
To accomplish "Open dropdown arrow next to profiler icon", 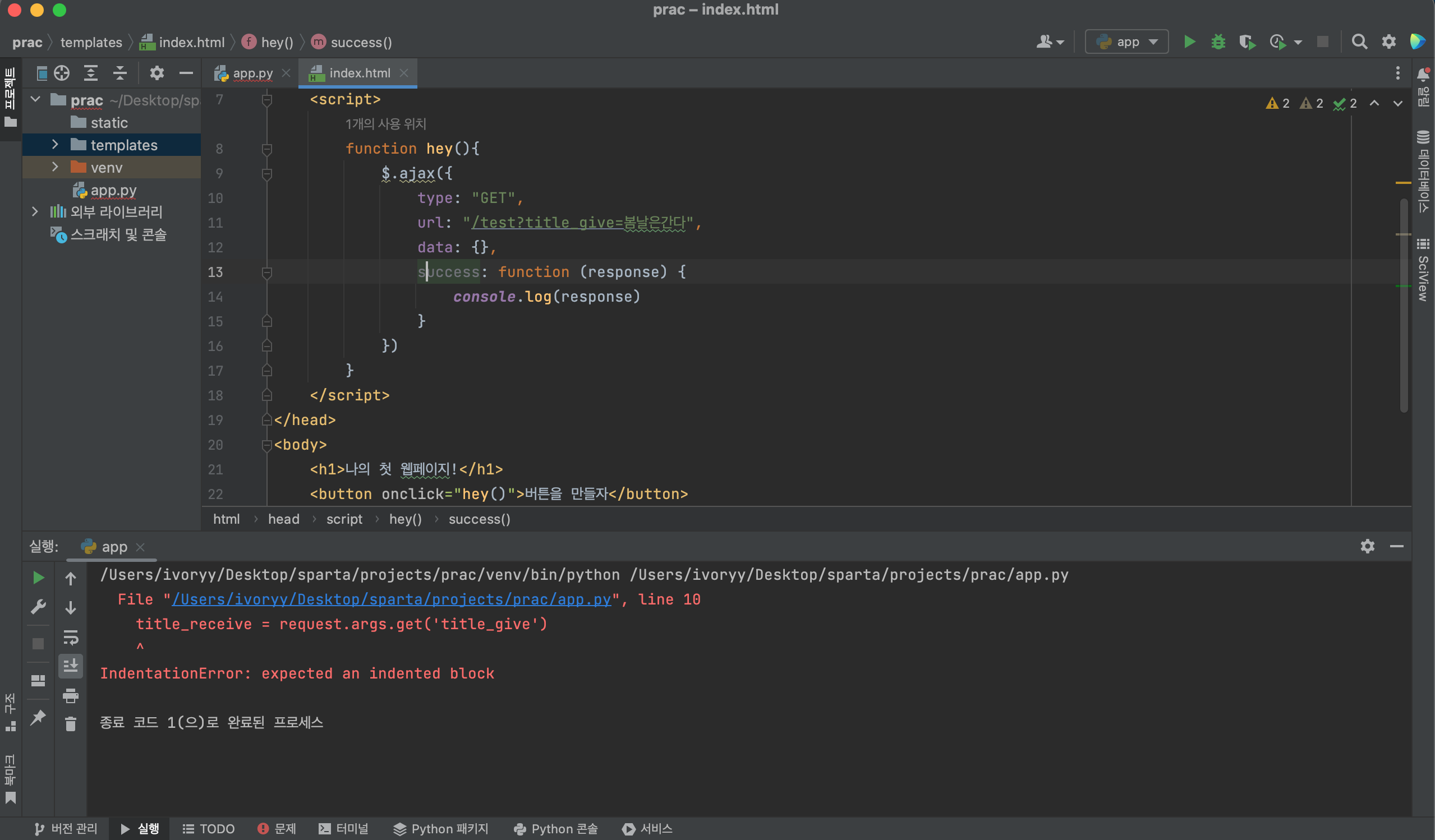I will tap(1298, 43).
